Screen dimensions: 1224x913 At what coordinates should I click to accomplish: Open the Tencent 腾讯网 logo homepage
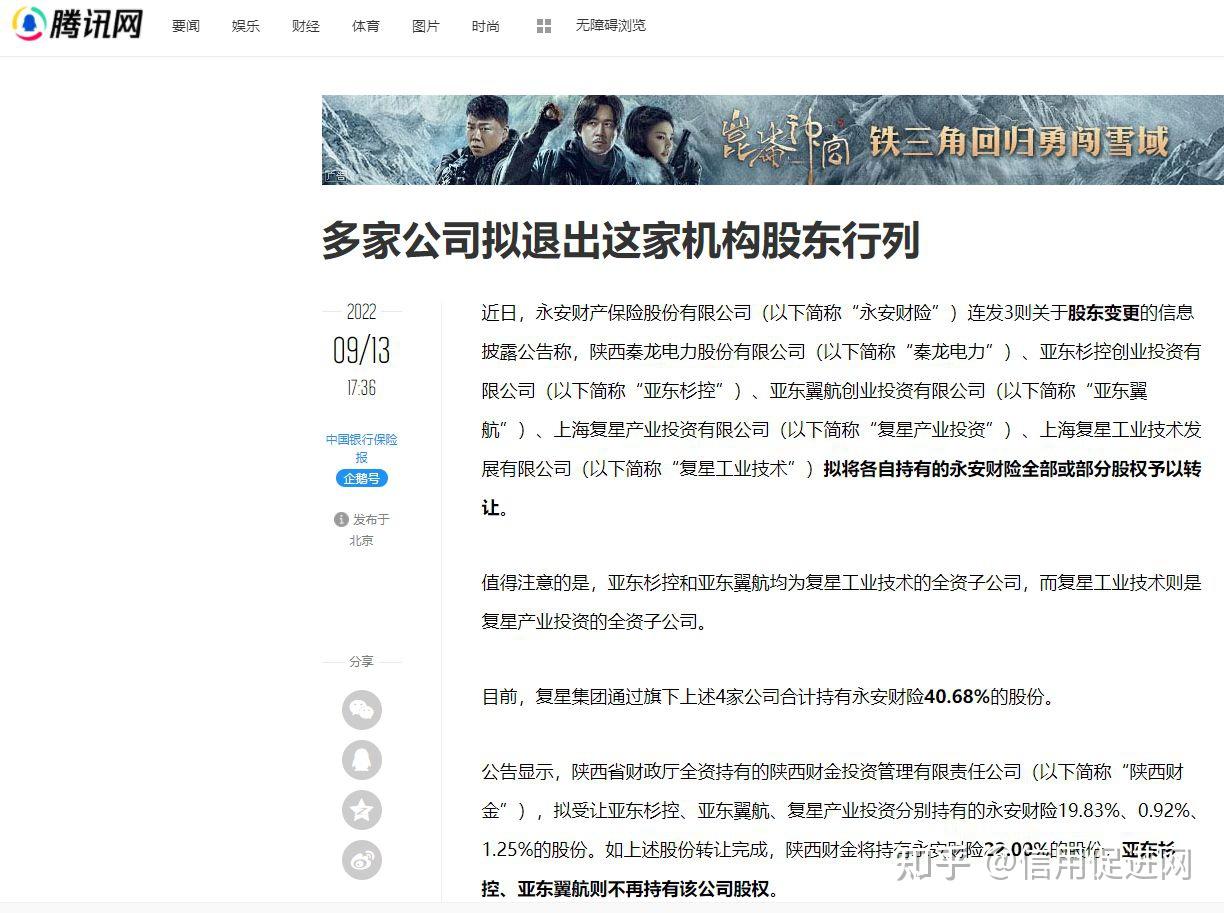coord(78,24)
